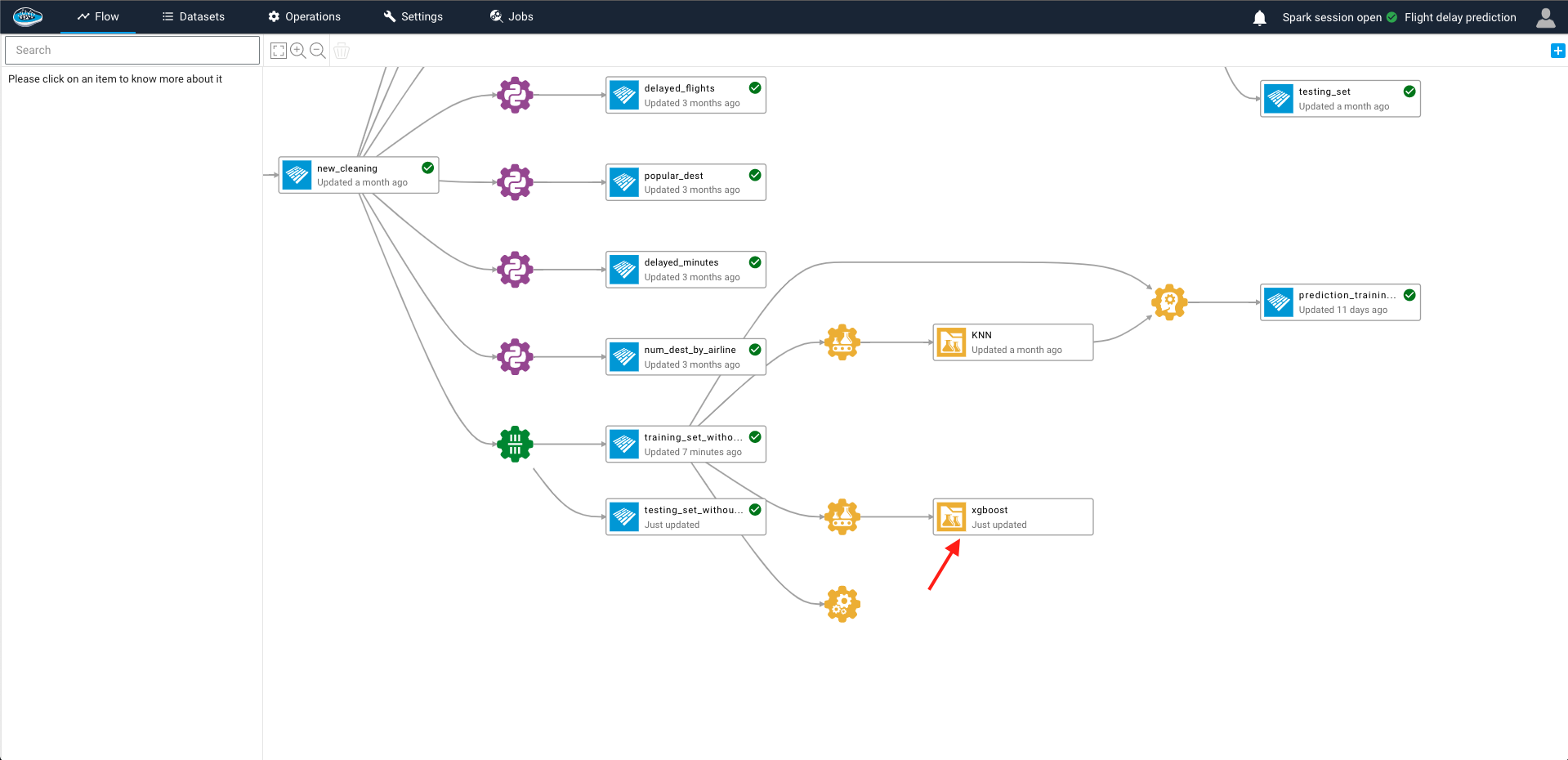Open the Jobs page
Image resolution: width=1568 pixels, height=760 pixels.
[511, 16]
